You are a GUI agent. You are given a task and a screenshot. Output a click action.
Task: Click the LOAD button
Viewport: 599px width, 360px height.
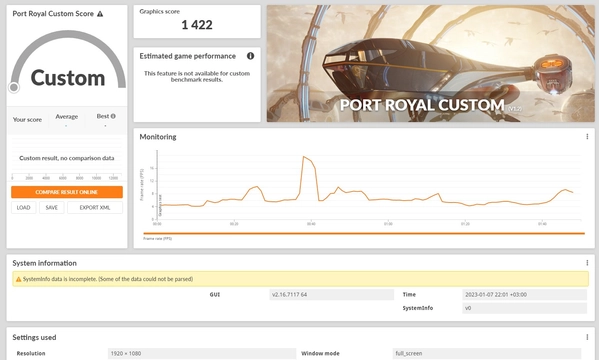pyautogui.click(x=23, y=208)
